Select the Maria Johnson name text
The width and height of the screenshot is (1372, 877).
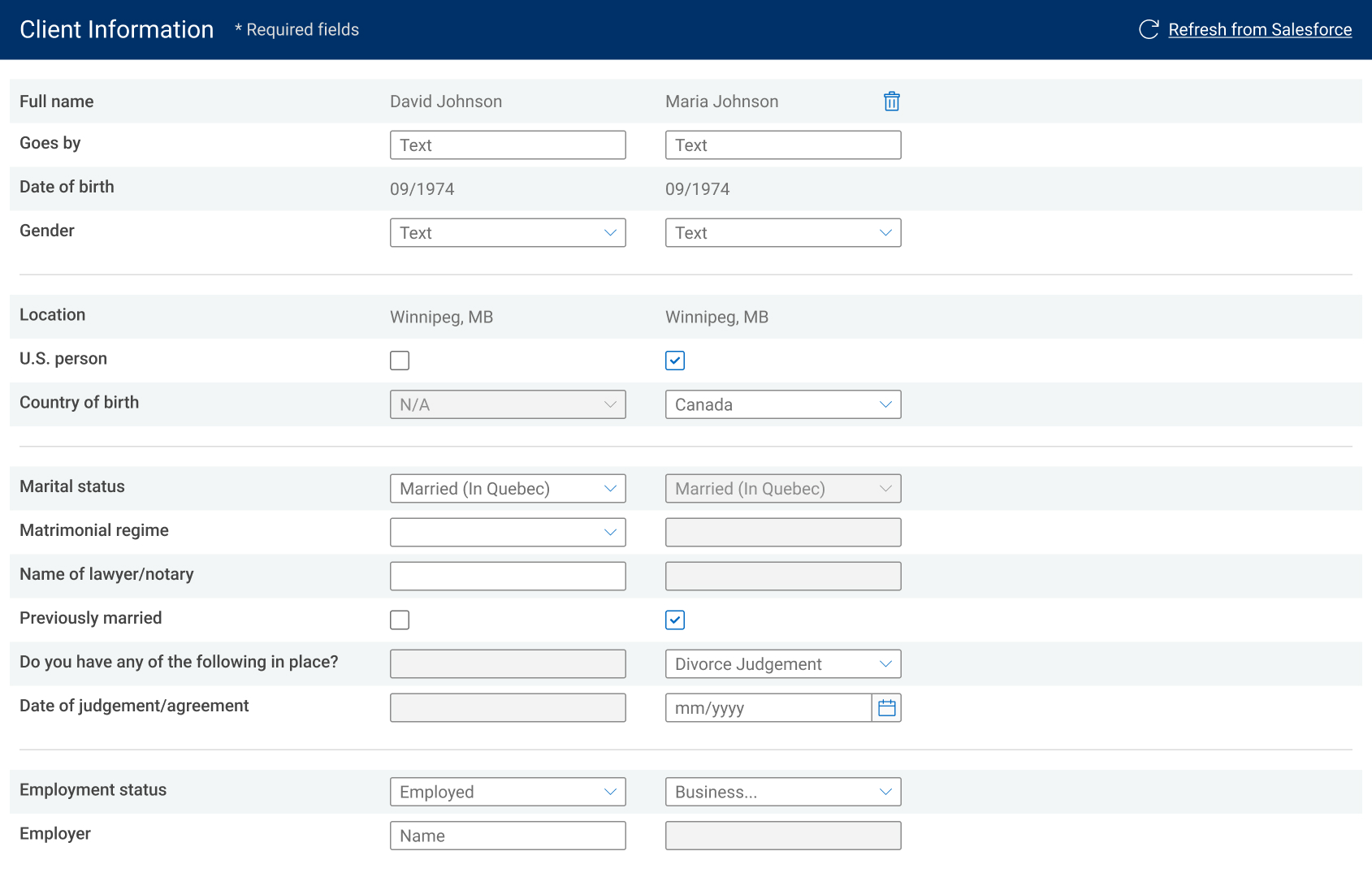point(721,102)
